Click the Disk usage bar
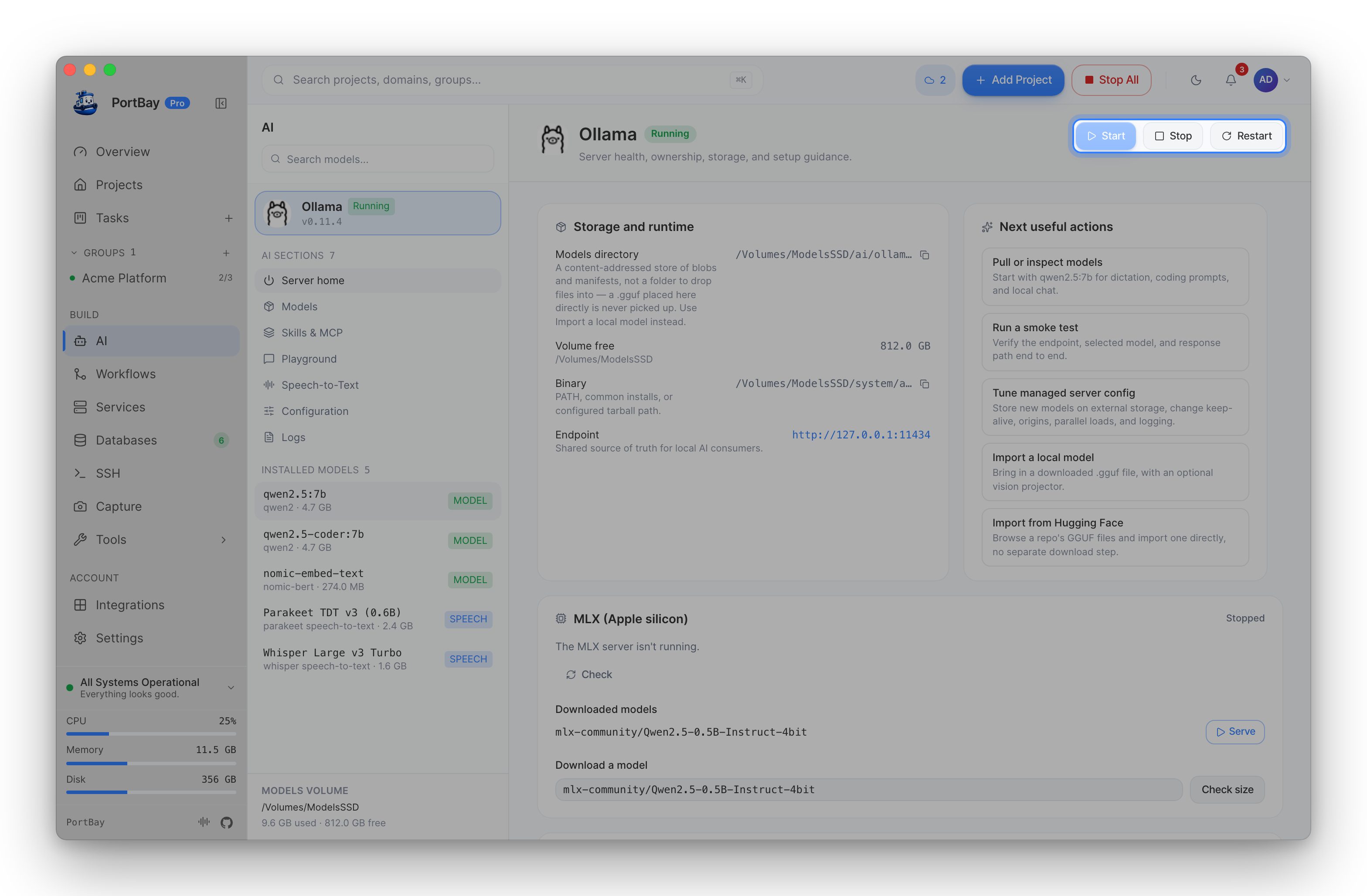This screenshot has height=896, width=1367. pyautogui.click(x=151, y=793)
